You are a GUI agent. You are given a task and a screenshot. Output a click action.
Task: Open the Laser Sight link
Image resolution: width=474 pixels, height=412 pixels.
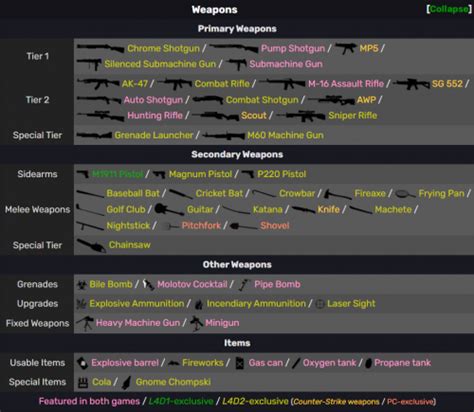351,304
